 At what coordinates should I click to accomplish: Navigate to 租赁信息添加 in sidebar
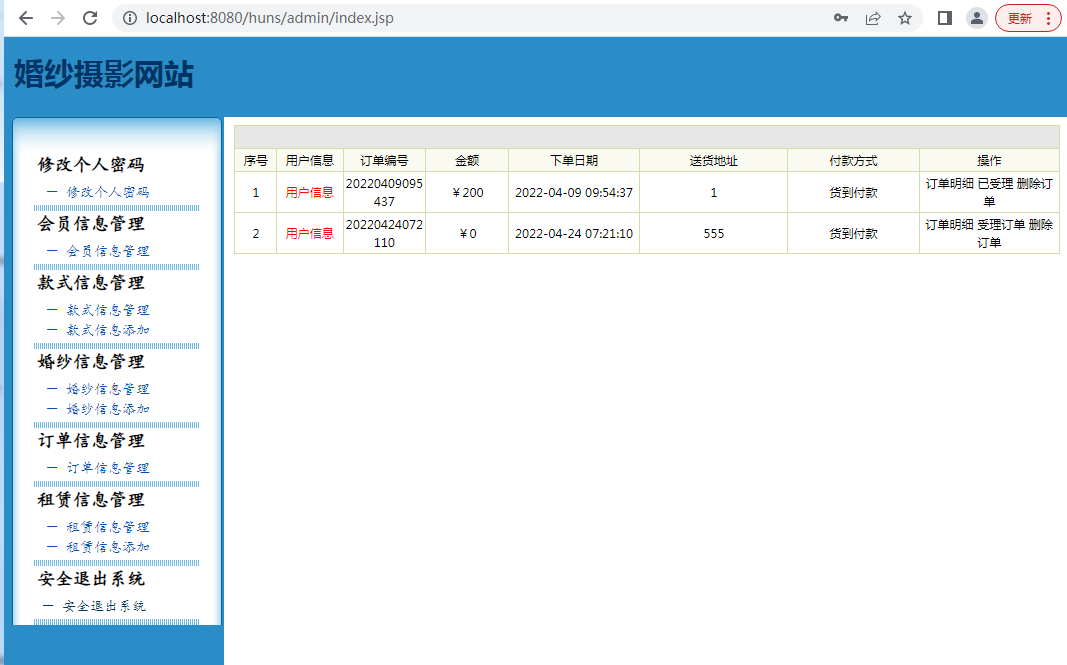click(x=108, y=547)
